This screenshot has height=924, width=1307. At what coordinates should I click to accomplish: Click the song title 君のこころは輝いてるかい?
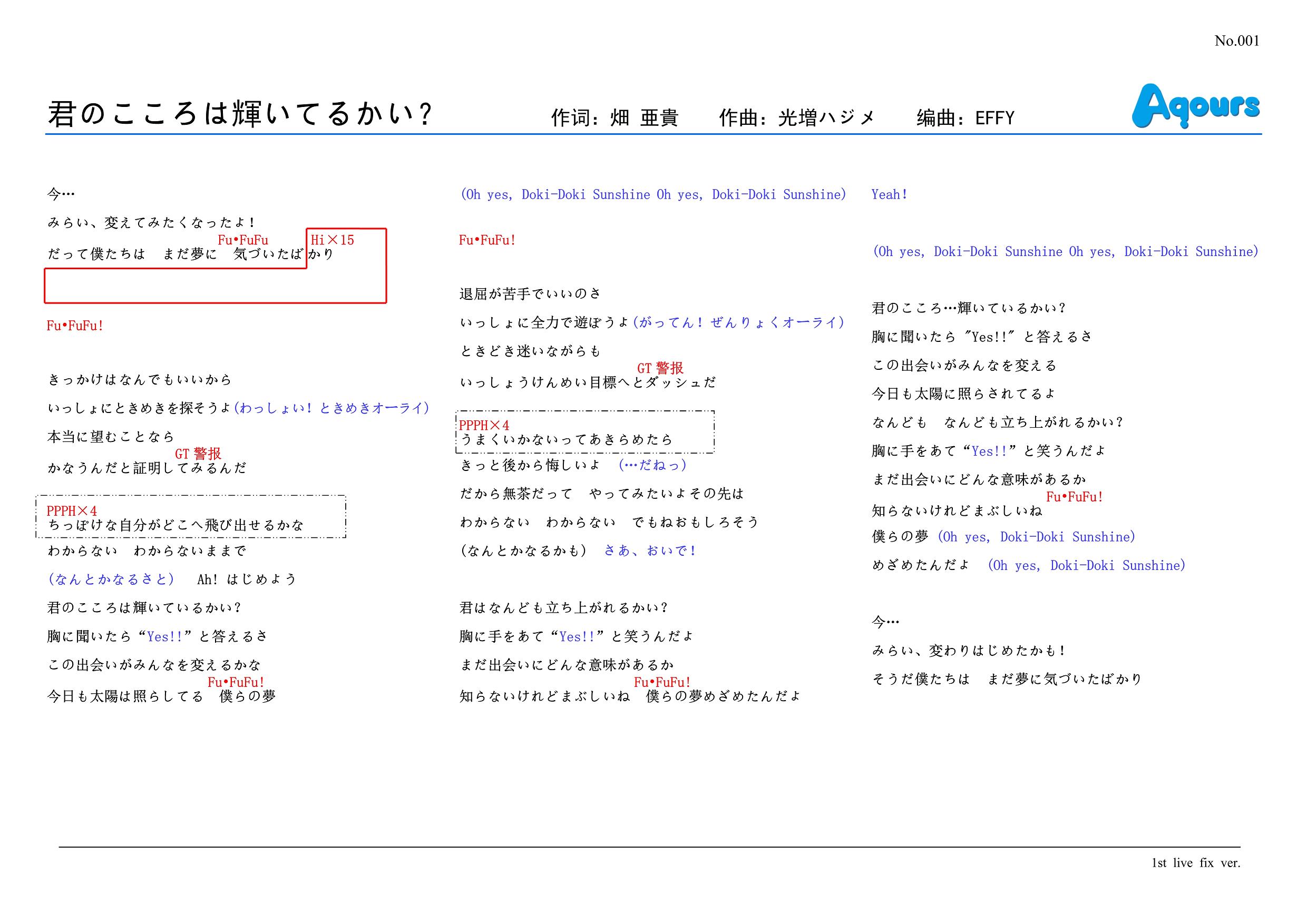pyautogui.click(x=240, y=114)
